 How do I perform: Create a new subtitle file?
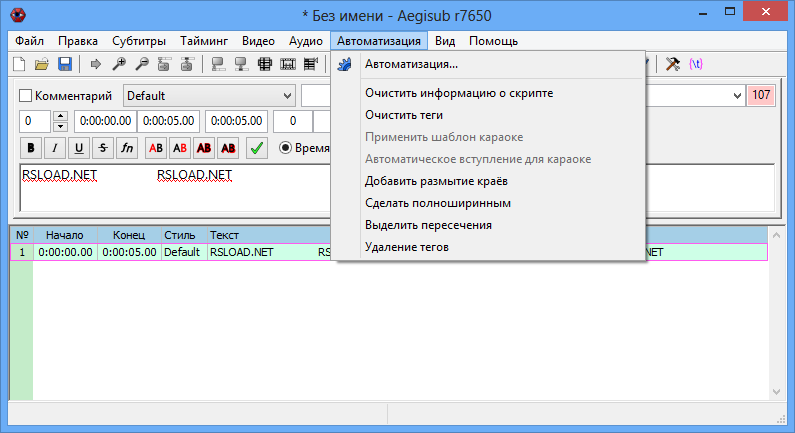coord(19,64)
